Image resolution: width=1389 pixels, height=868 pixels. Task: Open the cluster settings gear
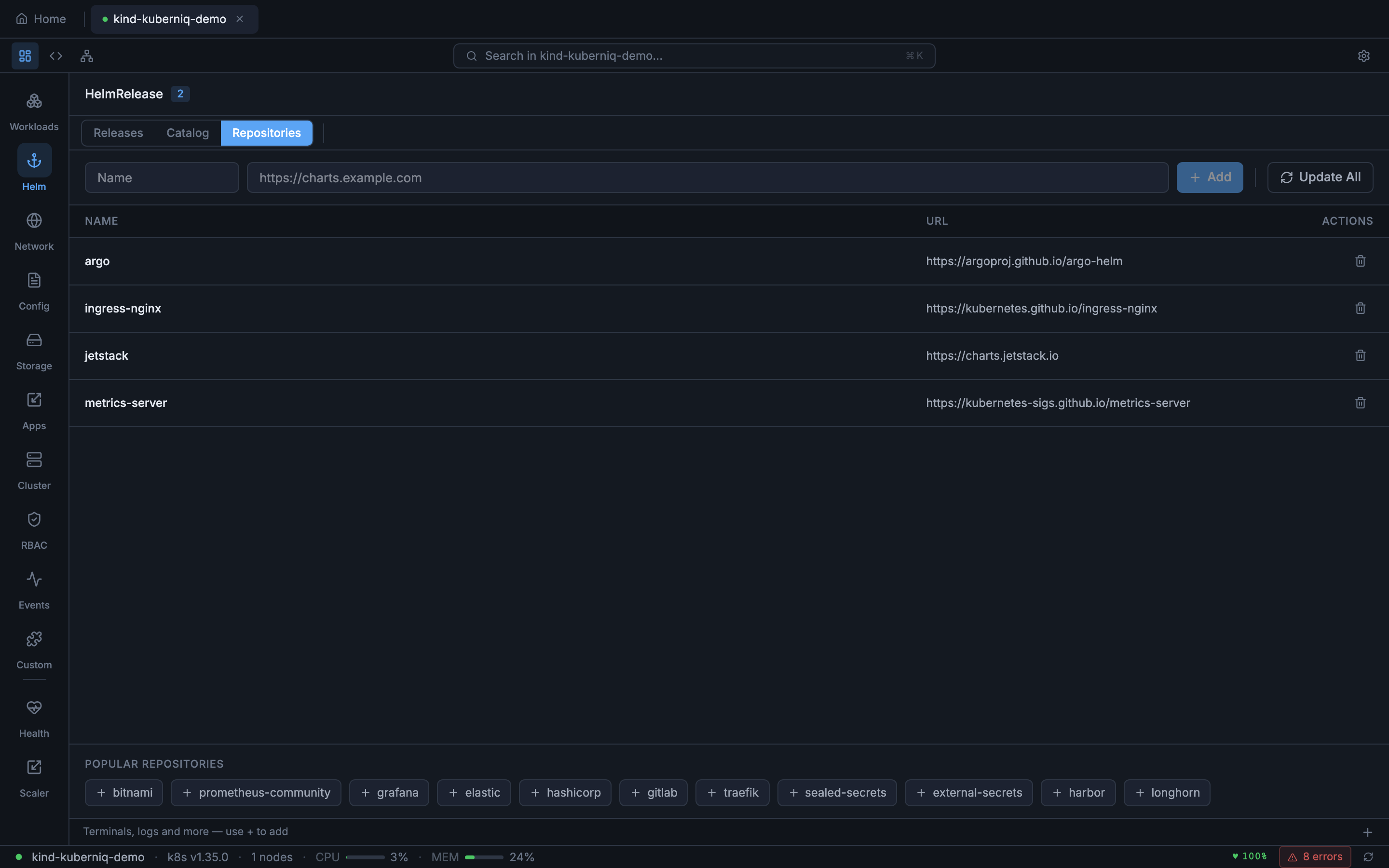(1364, 55)
